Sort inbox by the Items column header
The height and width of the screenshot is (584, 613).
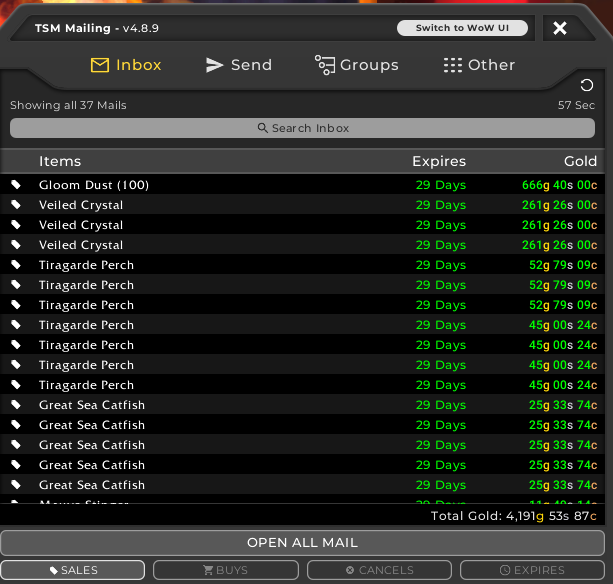tap(60, 161)
